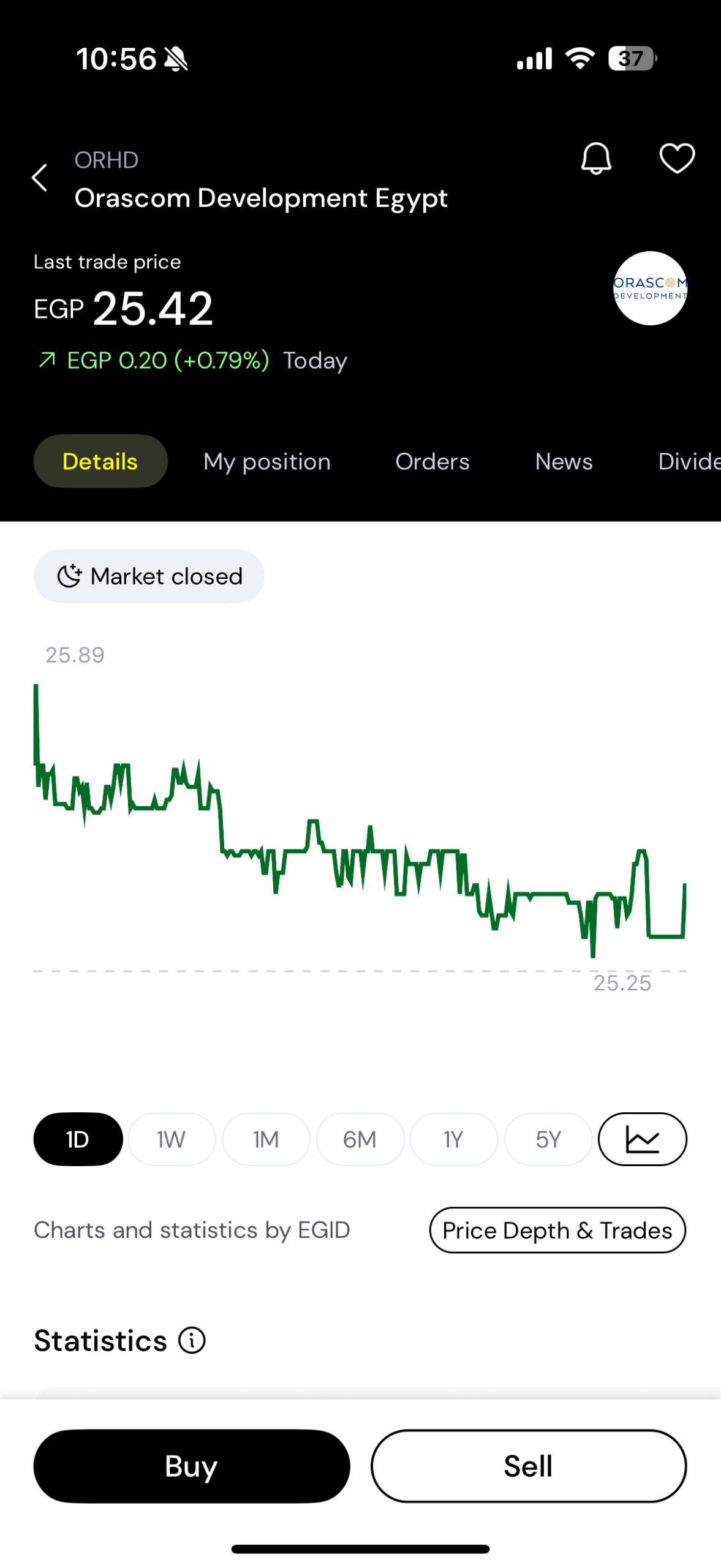The width and height of the screenshot is (721, 1568).
Task: Add ORHD to favorites with the heart icon
Action: click(x=676, y=159)
